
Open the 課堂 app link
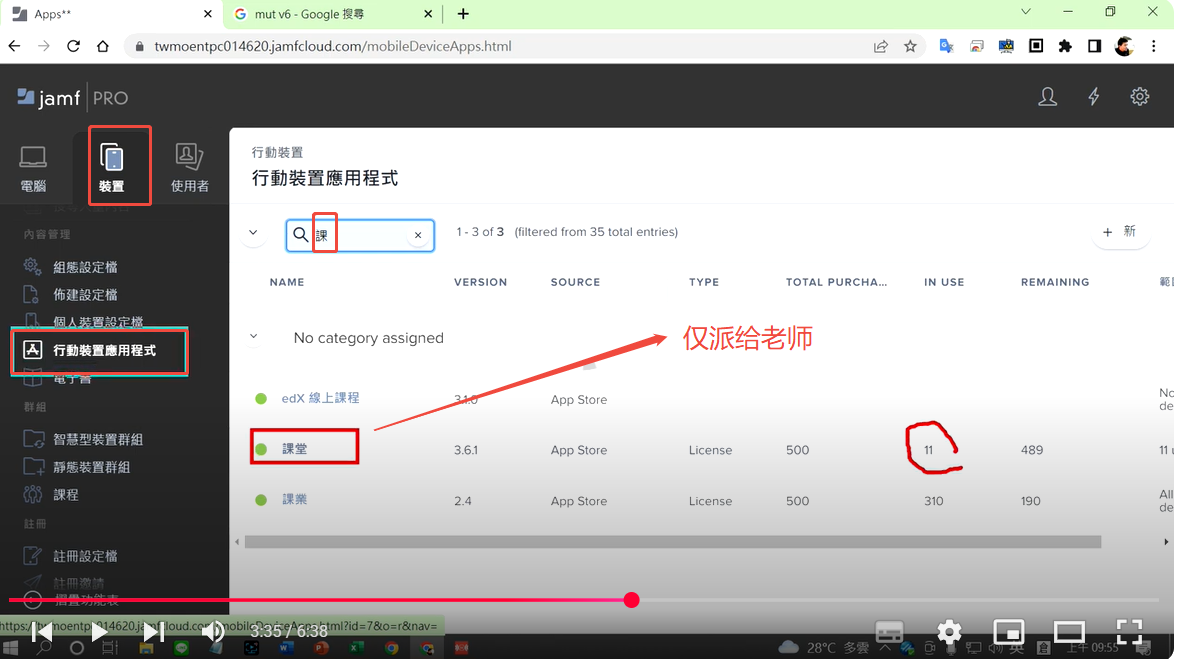click(295, 449)
